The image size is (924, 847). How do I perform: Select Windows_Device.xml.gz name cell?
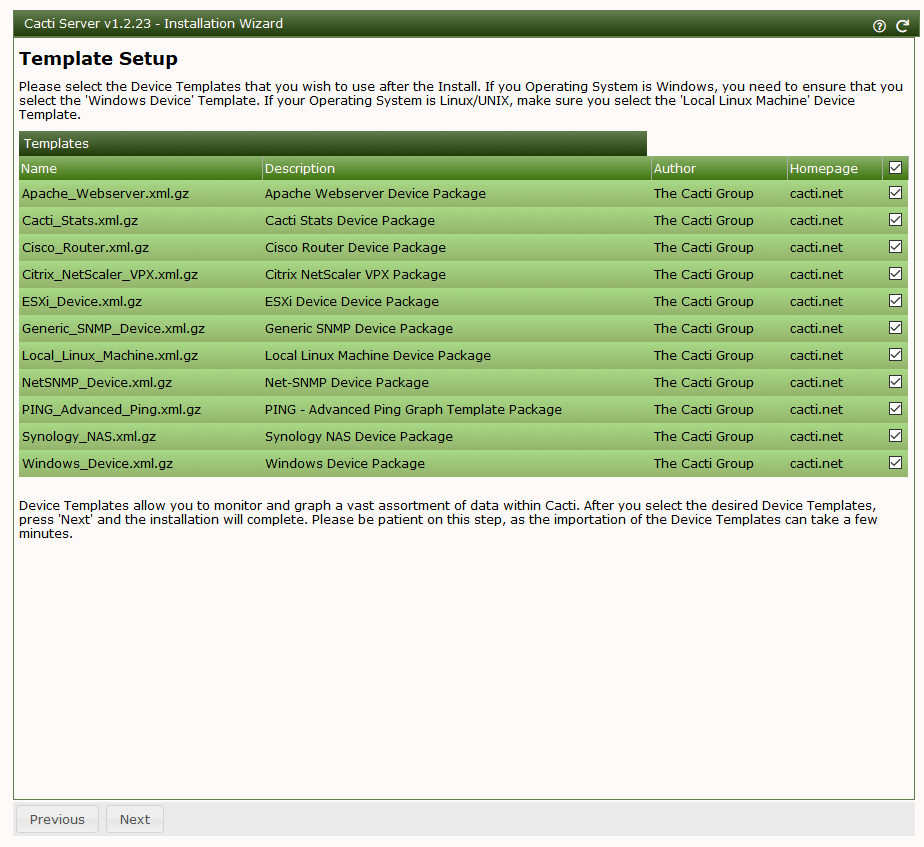[97, 464]
